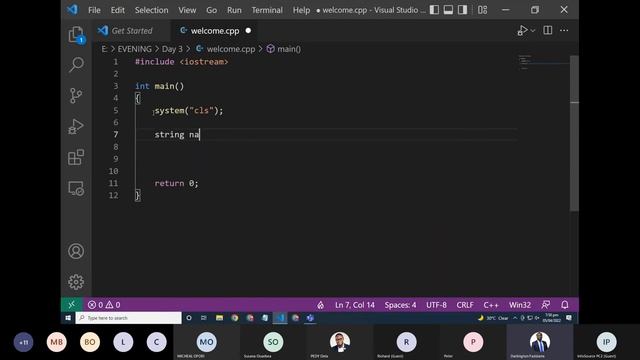Change language mode from C++

pos(491,305)
